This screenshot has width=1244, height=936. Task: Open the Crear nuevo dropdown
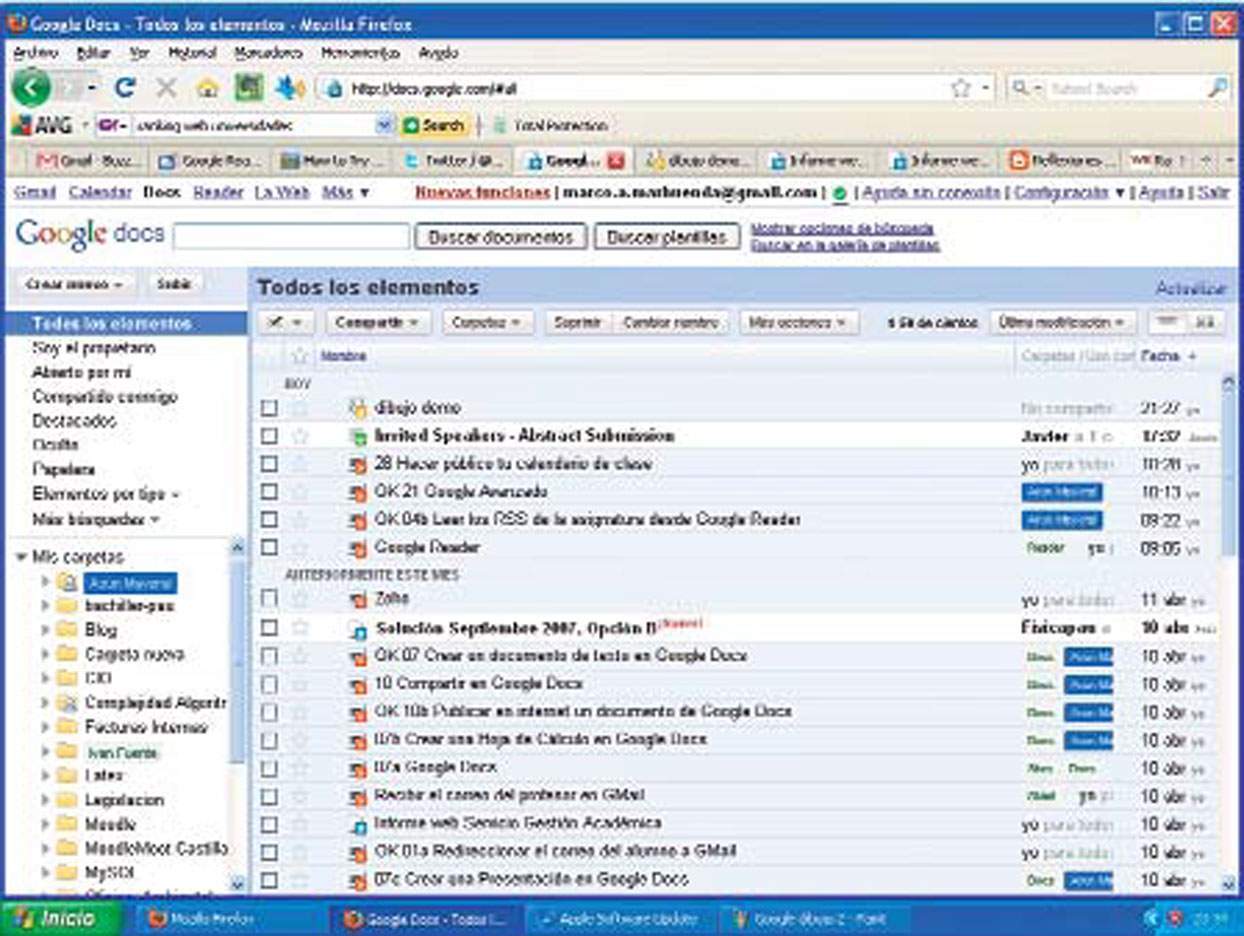tap(73, 285)
